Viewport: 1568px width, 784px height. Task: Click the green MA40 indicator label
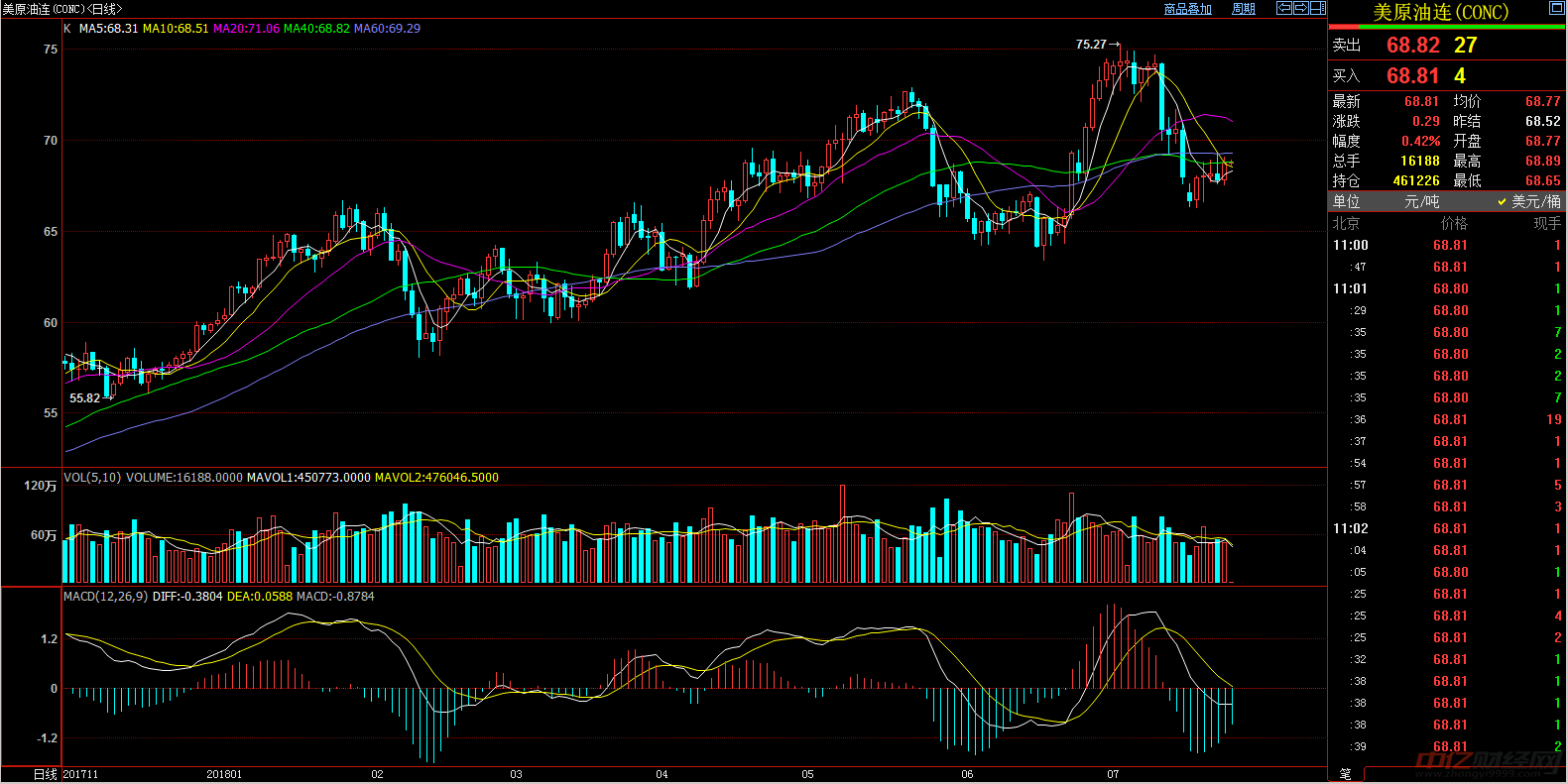(316, 29)
